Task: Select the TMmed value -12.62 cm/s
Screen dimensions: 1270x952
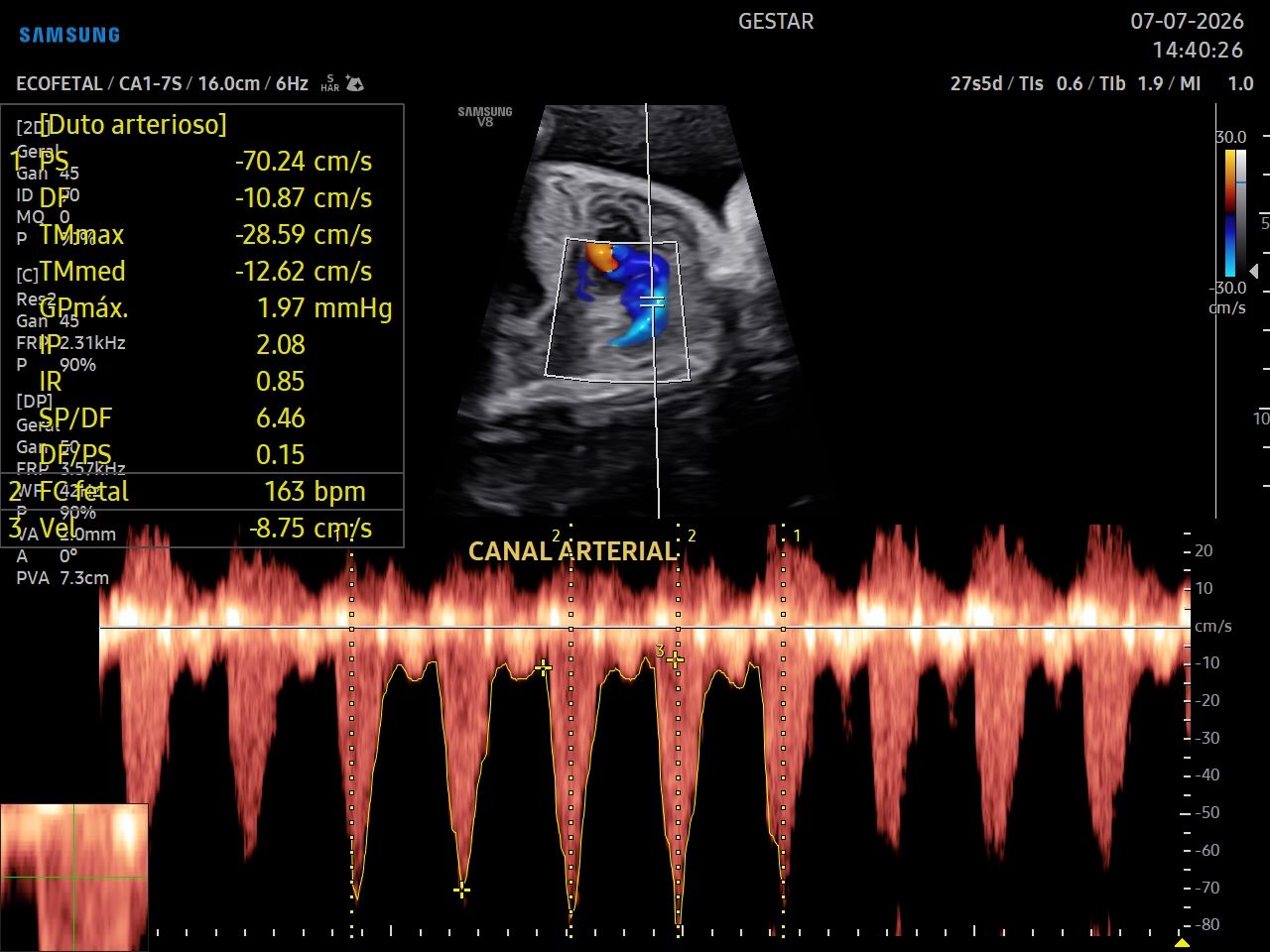Action: 304,271
